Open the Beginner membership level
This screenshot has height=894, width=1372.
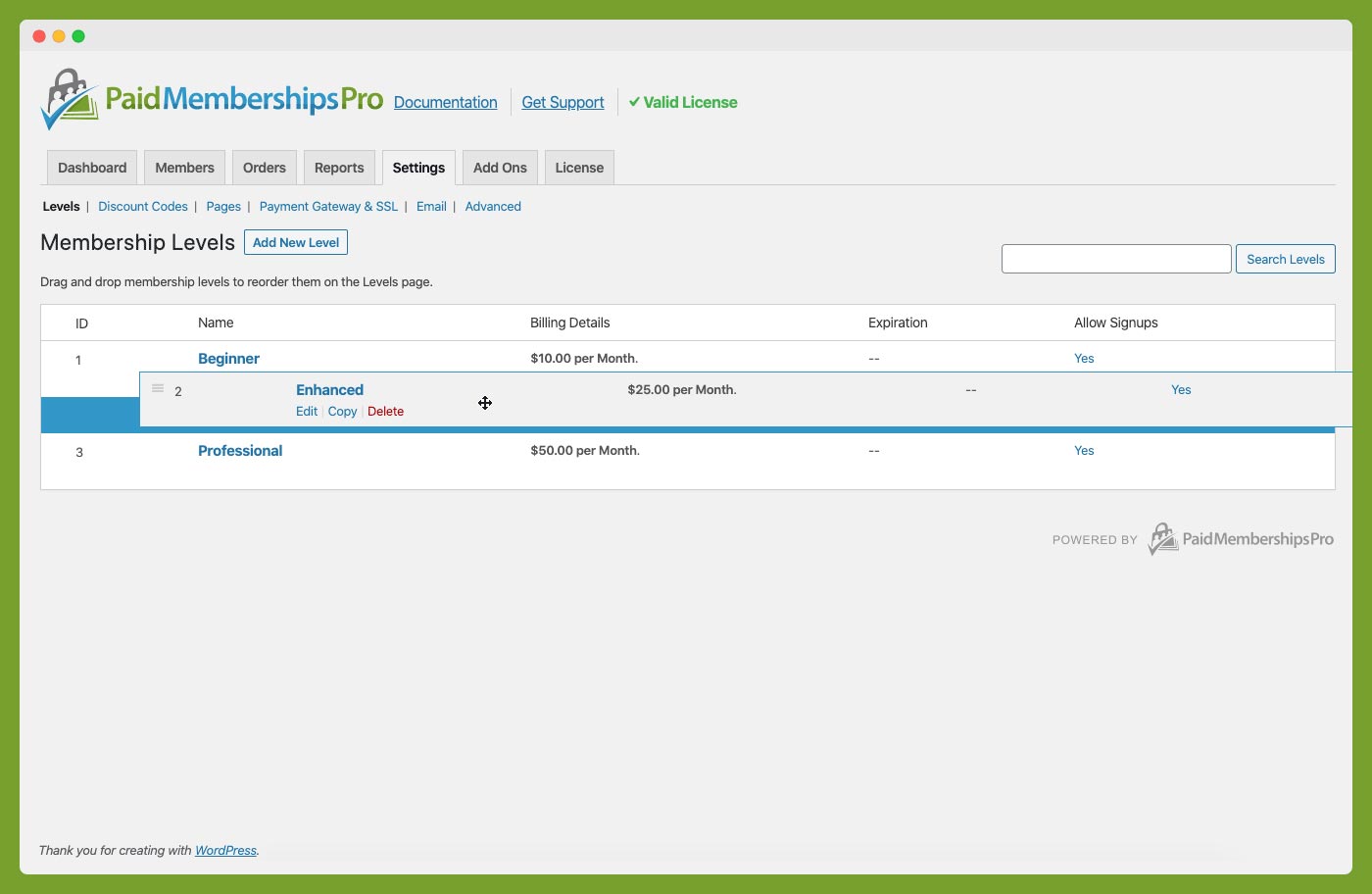pyautogui.click(x=228, y=359)
